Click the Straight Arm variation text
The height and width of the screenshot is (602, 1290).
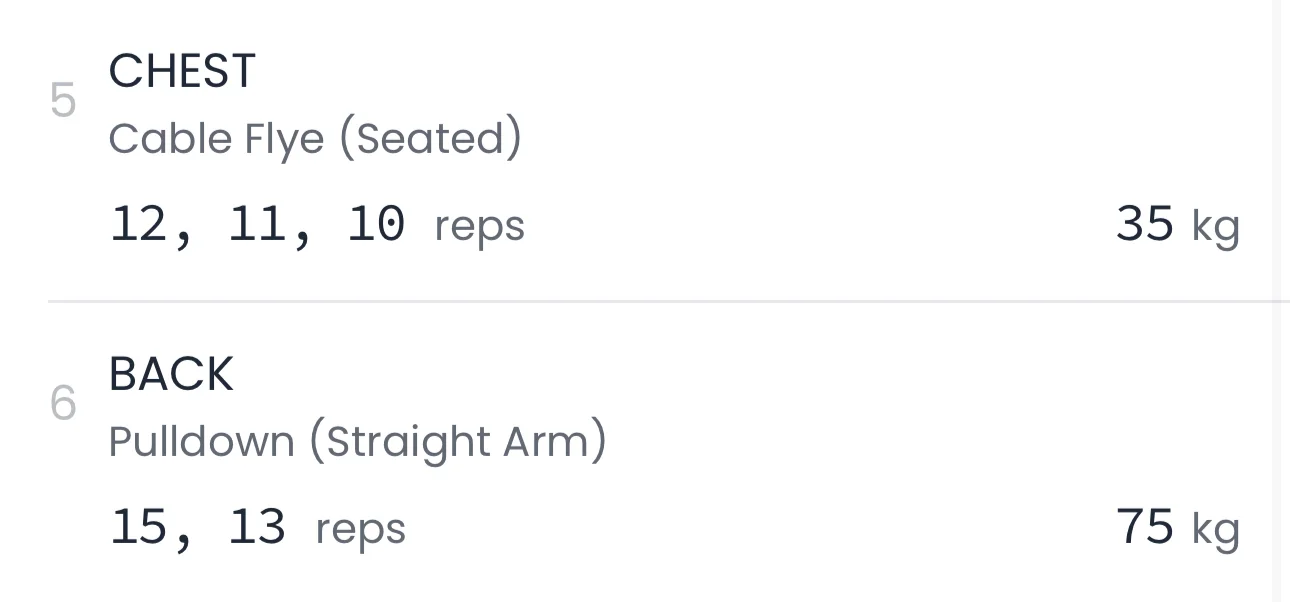point(457,442)
